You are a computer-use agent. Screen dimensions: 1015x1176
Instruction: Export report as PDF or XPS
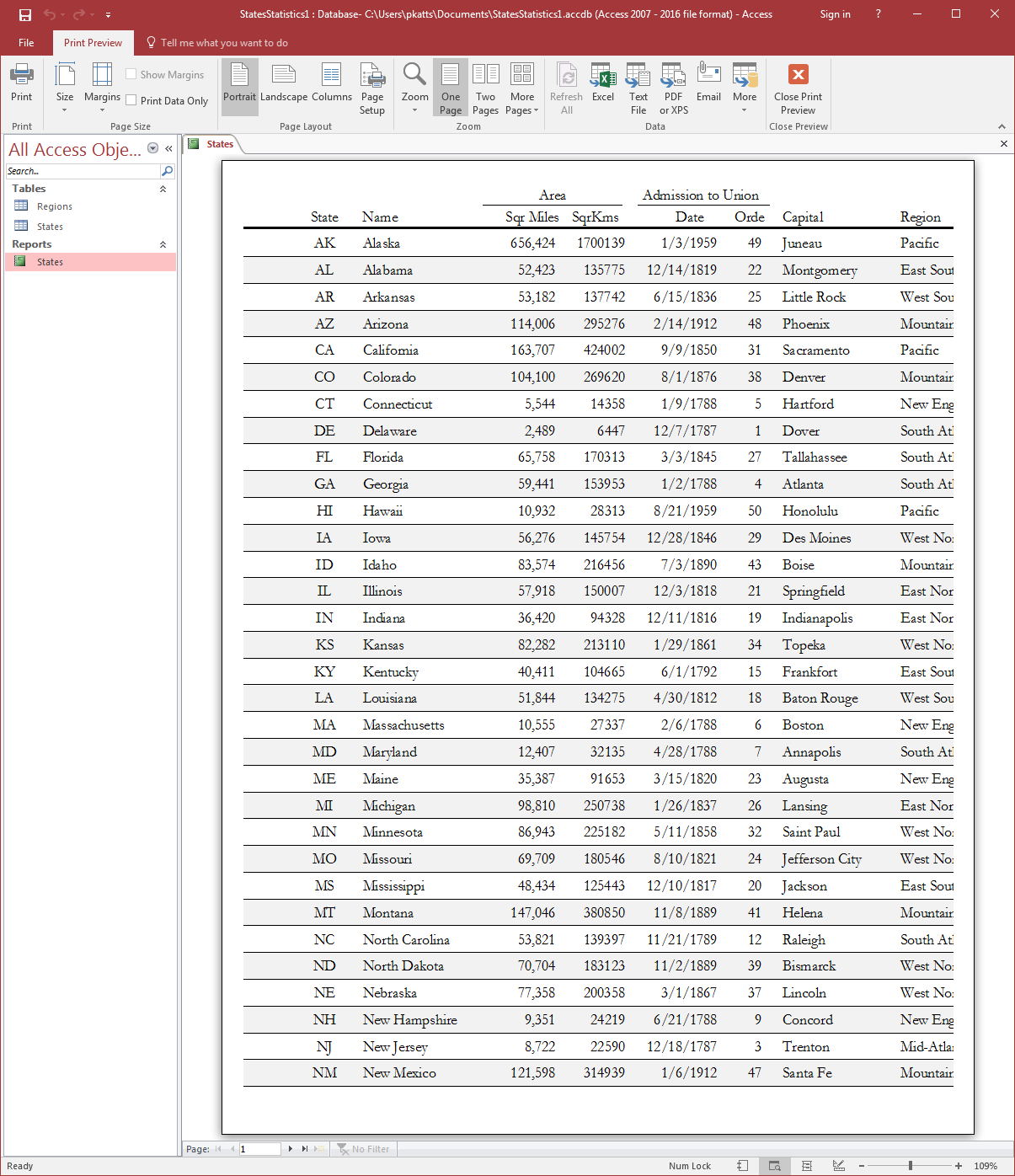click(674, 88)
